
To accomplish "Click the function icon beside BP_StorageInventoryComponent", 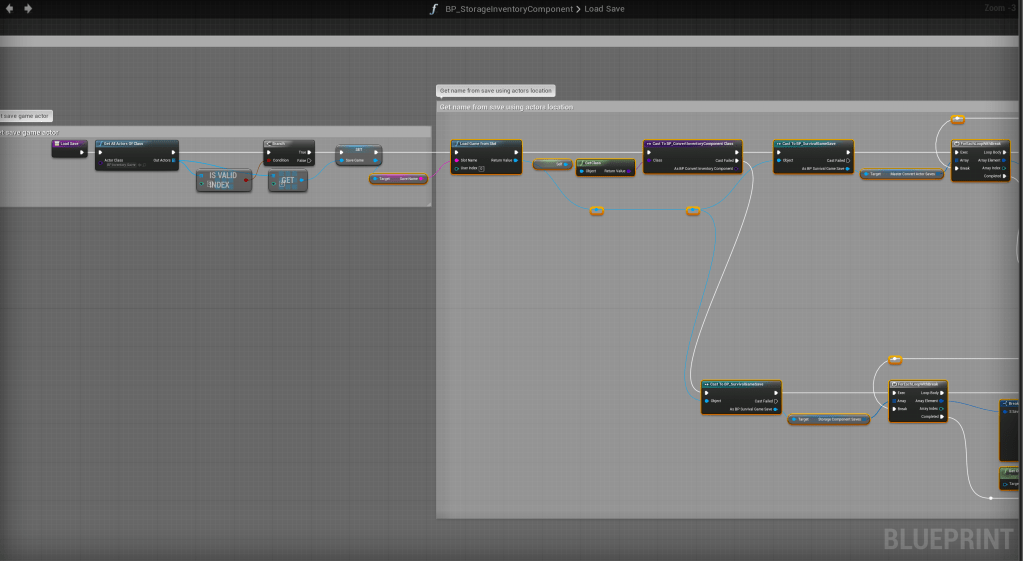I will pyautogui.click(x=433, y=9).
